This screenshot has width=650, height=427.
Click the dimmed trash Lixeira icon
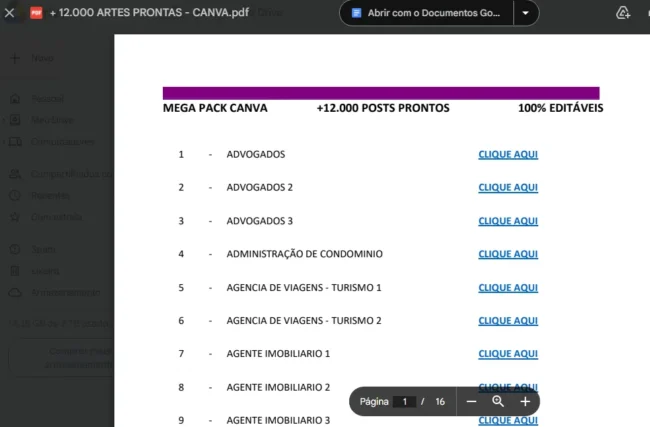(15, 271)
